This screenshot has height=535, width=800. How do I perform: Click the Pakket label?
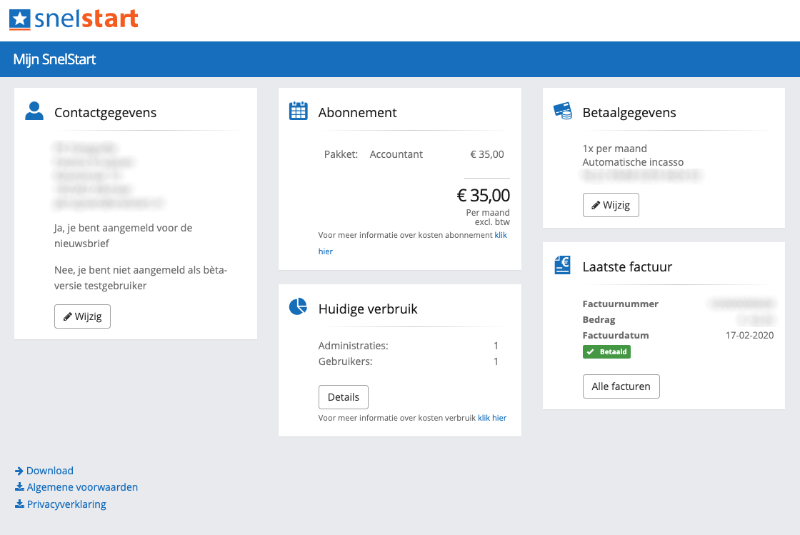click(x=341, y=154)
